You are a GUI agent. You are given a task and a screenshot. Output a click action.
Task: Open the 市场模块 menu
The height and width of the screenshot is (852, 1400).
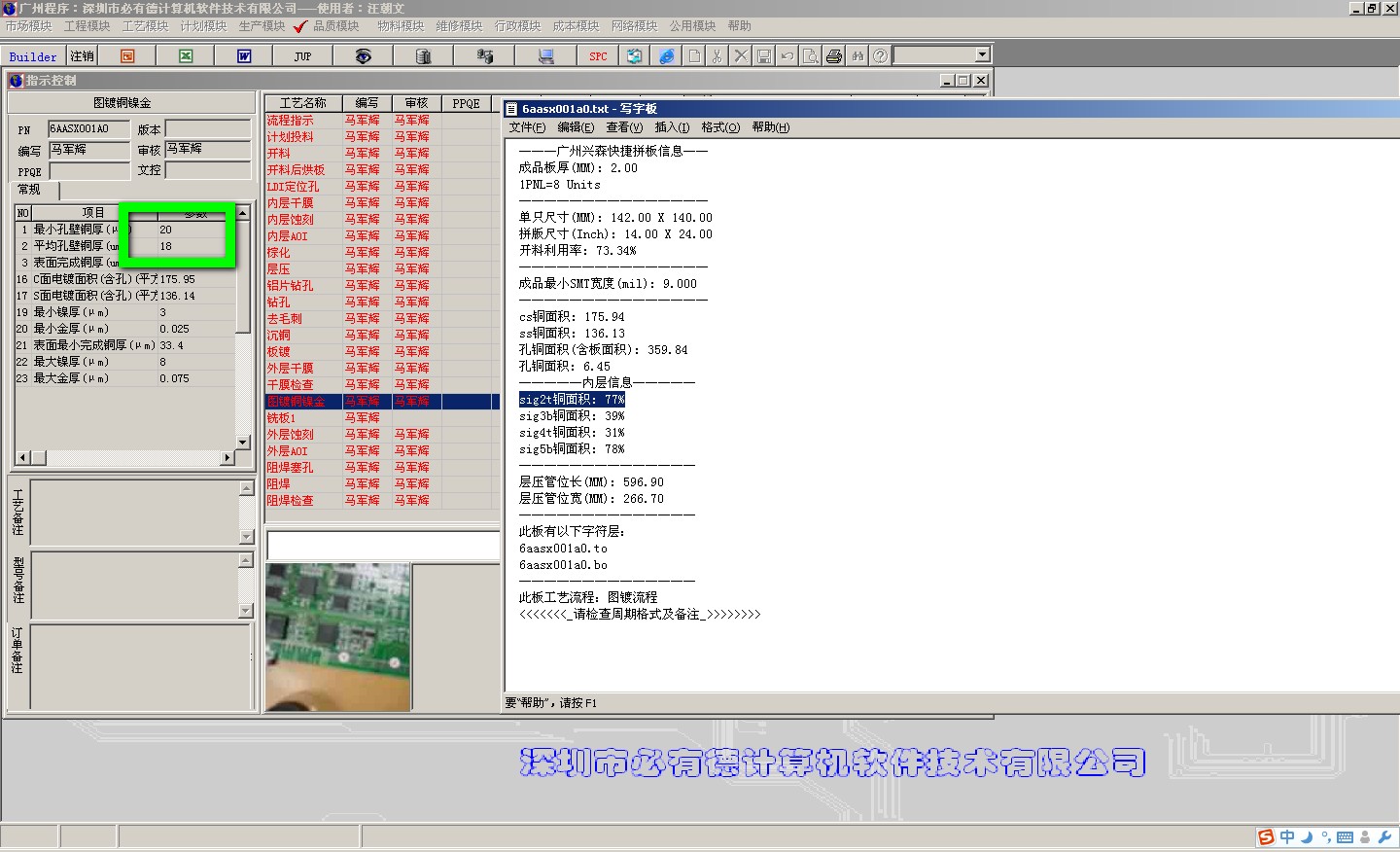tap(28, 26)
